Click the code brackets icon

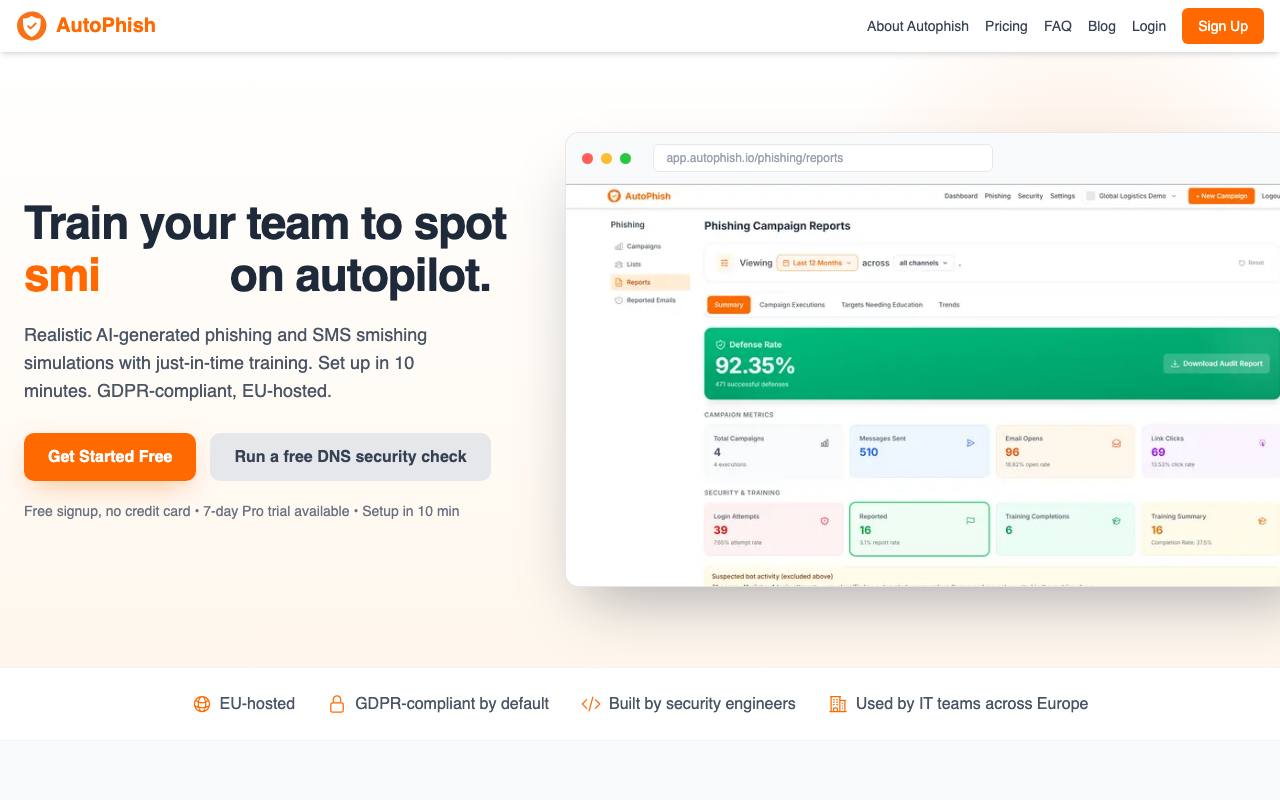[591, 704]
